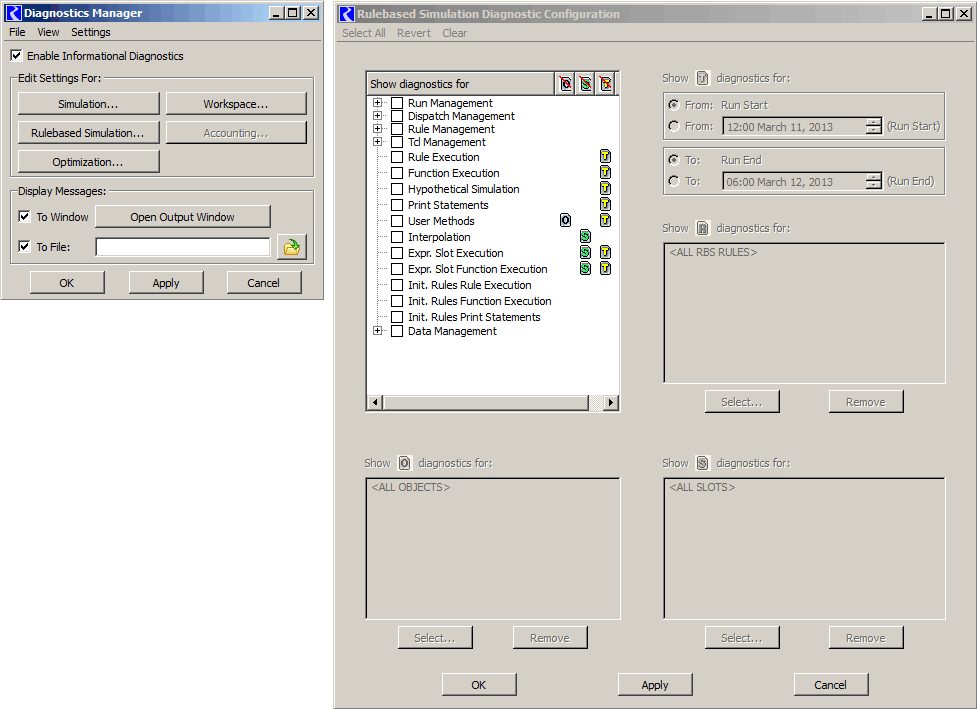Select From: Run Start radio button
Viewport: 977px width, 709px height.
pyautogui.click(x=674, y=105)
